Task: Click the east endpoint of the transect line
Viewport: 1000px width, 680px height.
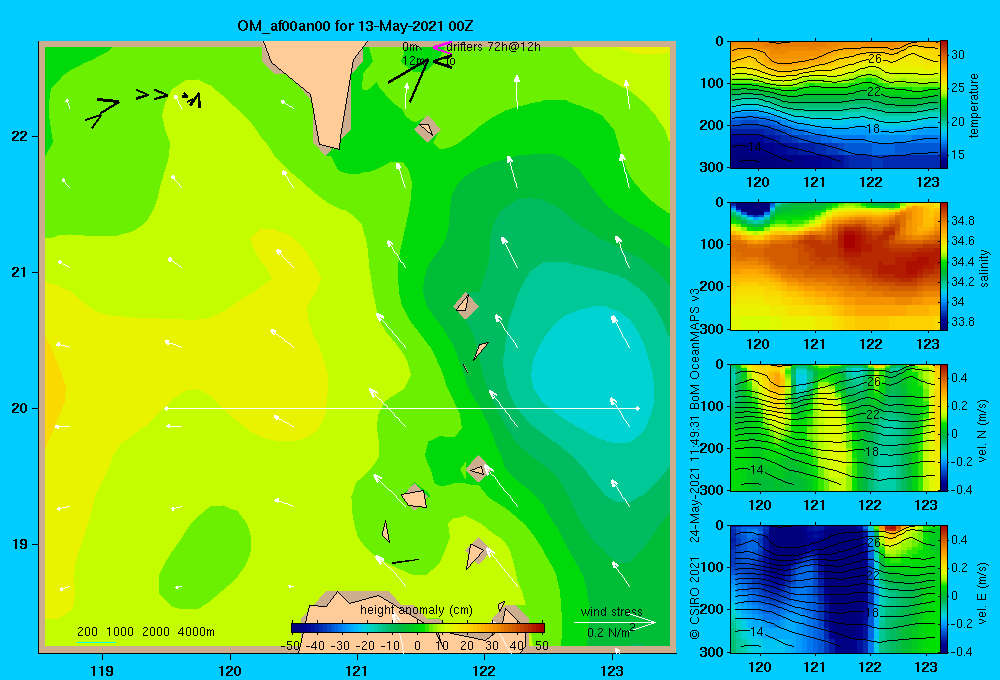Action: pos(638,408)
